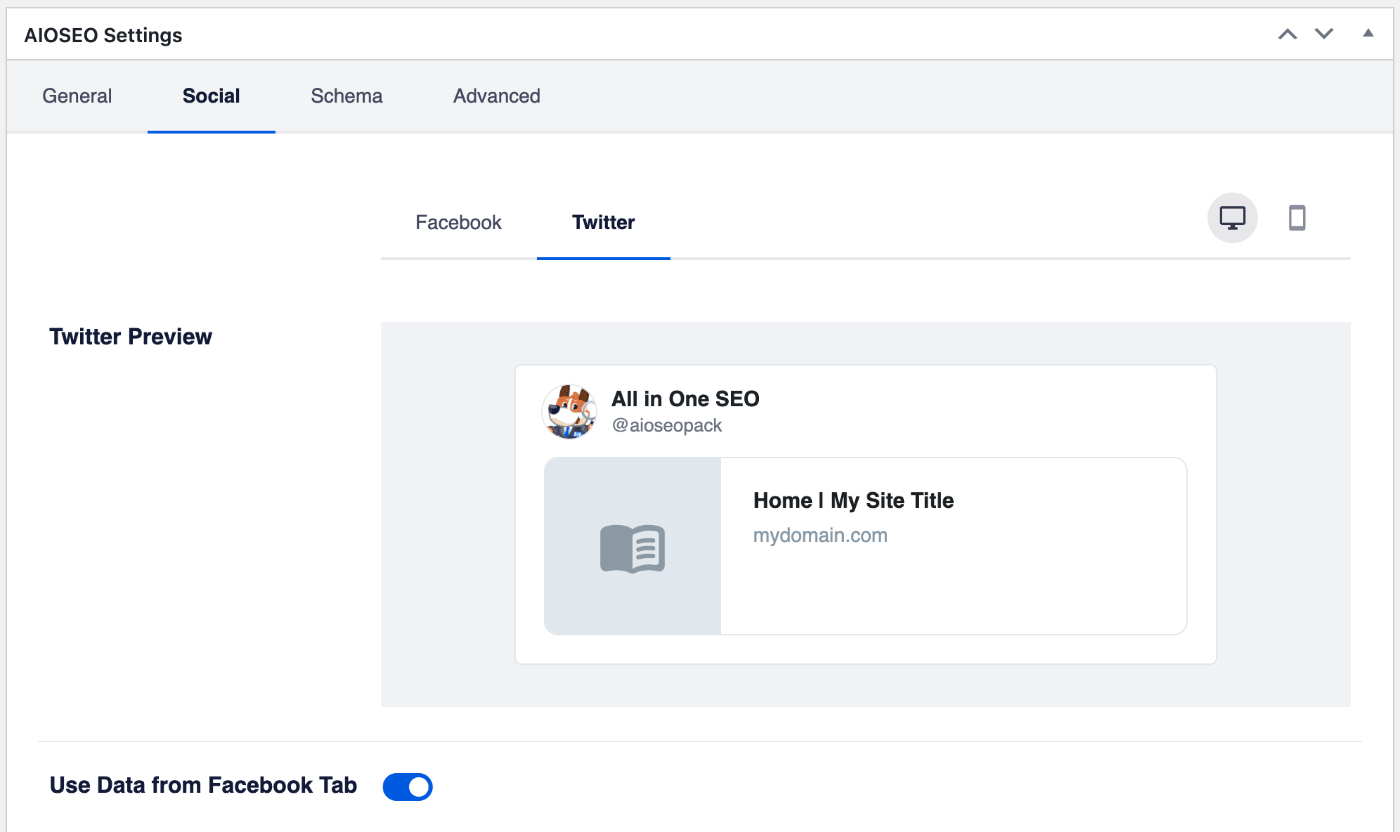Screen dimensions: 1400x832
Task: Open the Advanced tab
Action: 497,96
